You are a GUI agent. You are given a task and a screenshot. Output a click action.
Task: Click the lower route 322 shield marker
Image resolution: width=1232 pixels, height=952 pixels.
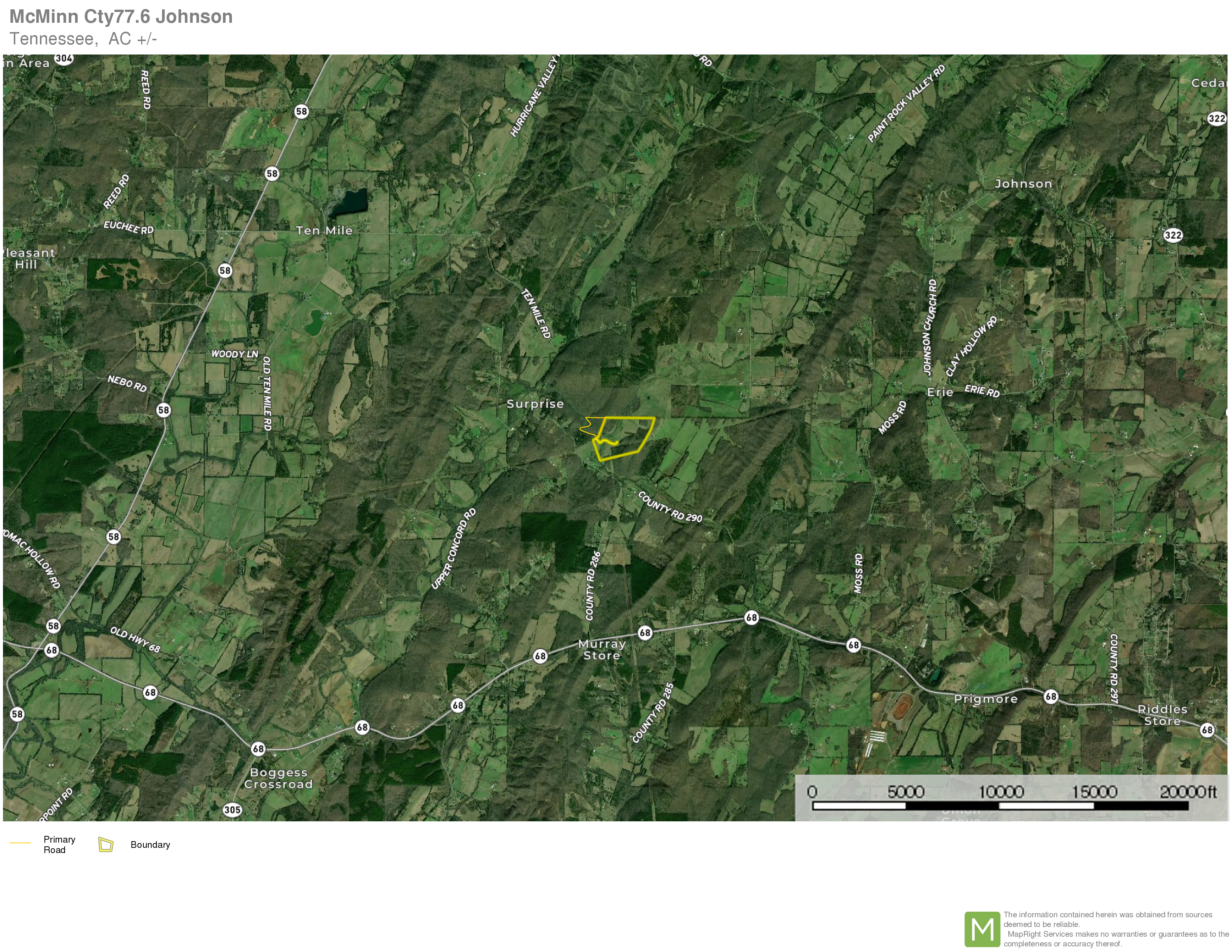pos(1173,235)
